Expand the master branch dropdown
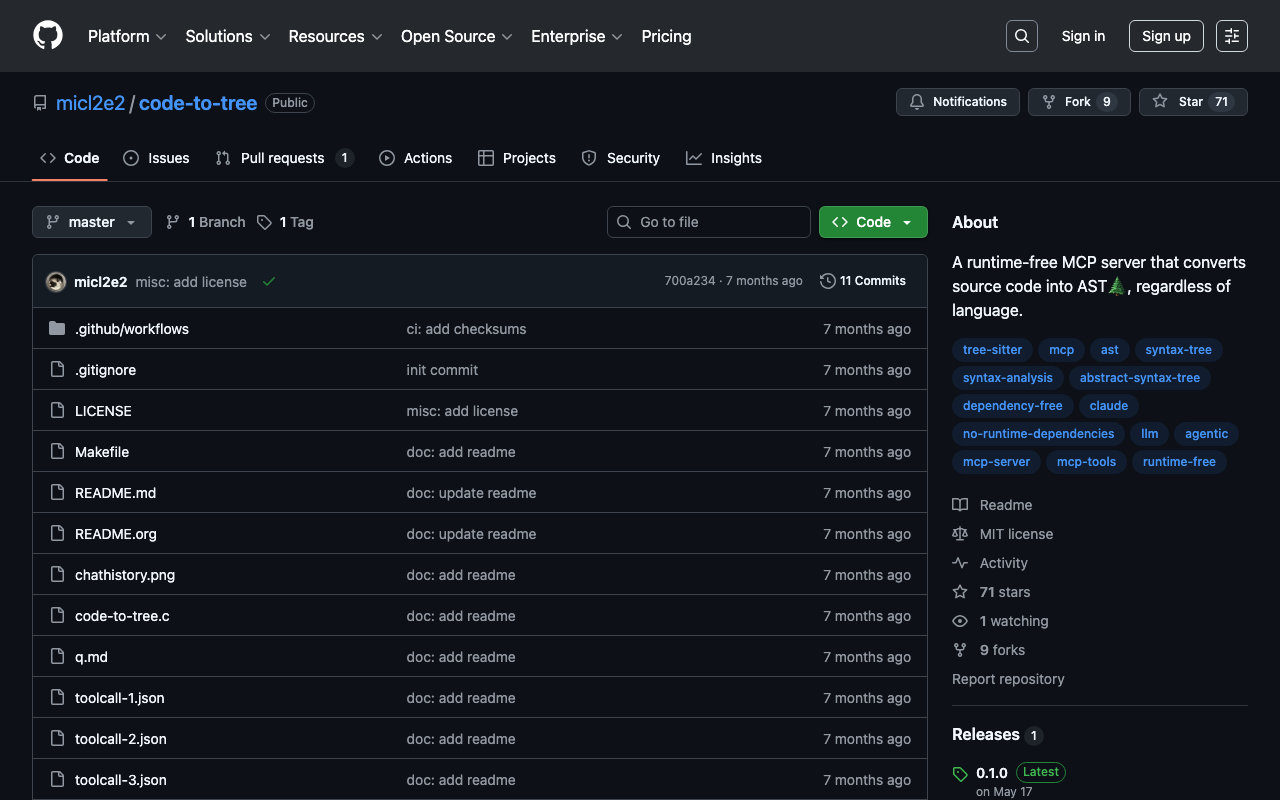This screenshot has height=800, width=1280. [x=91, y=222]
